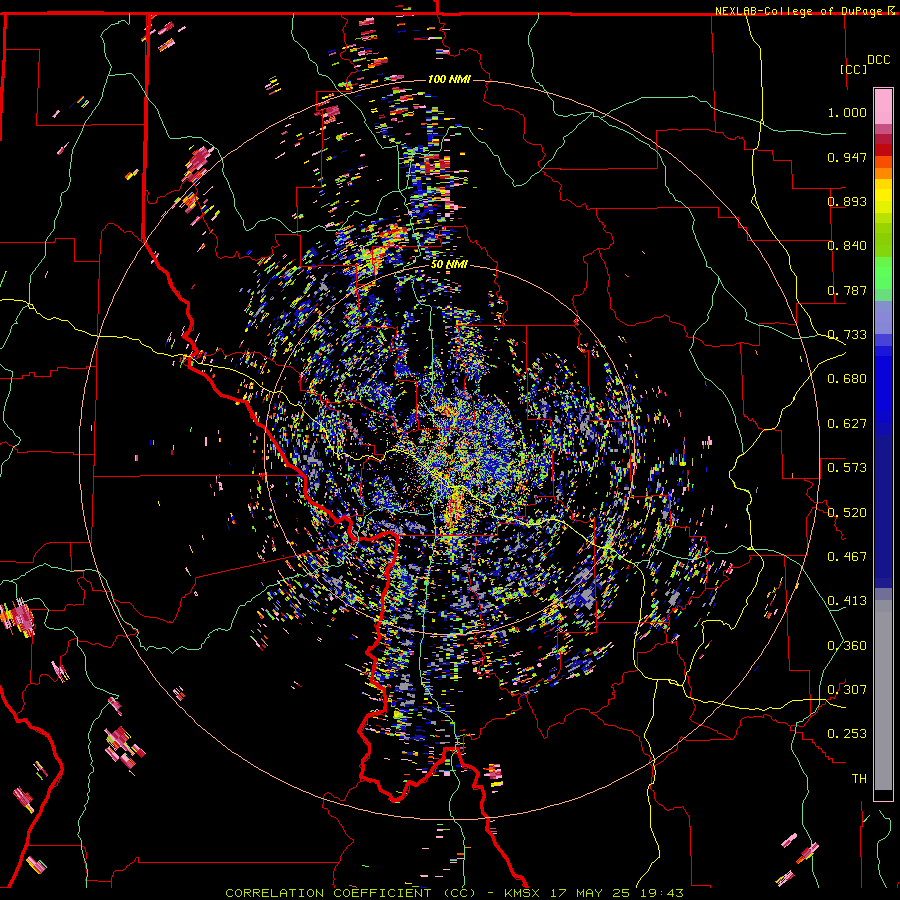
Task: Click the TH threshold legend label
Action: (859, 779)
